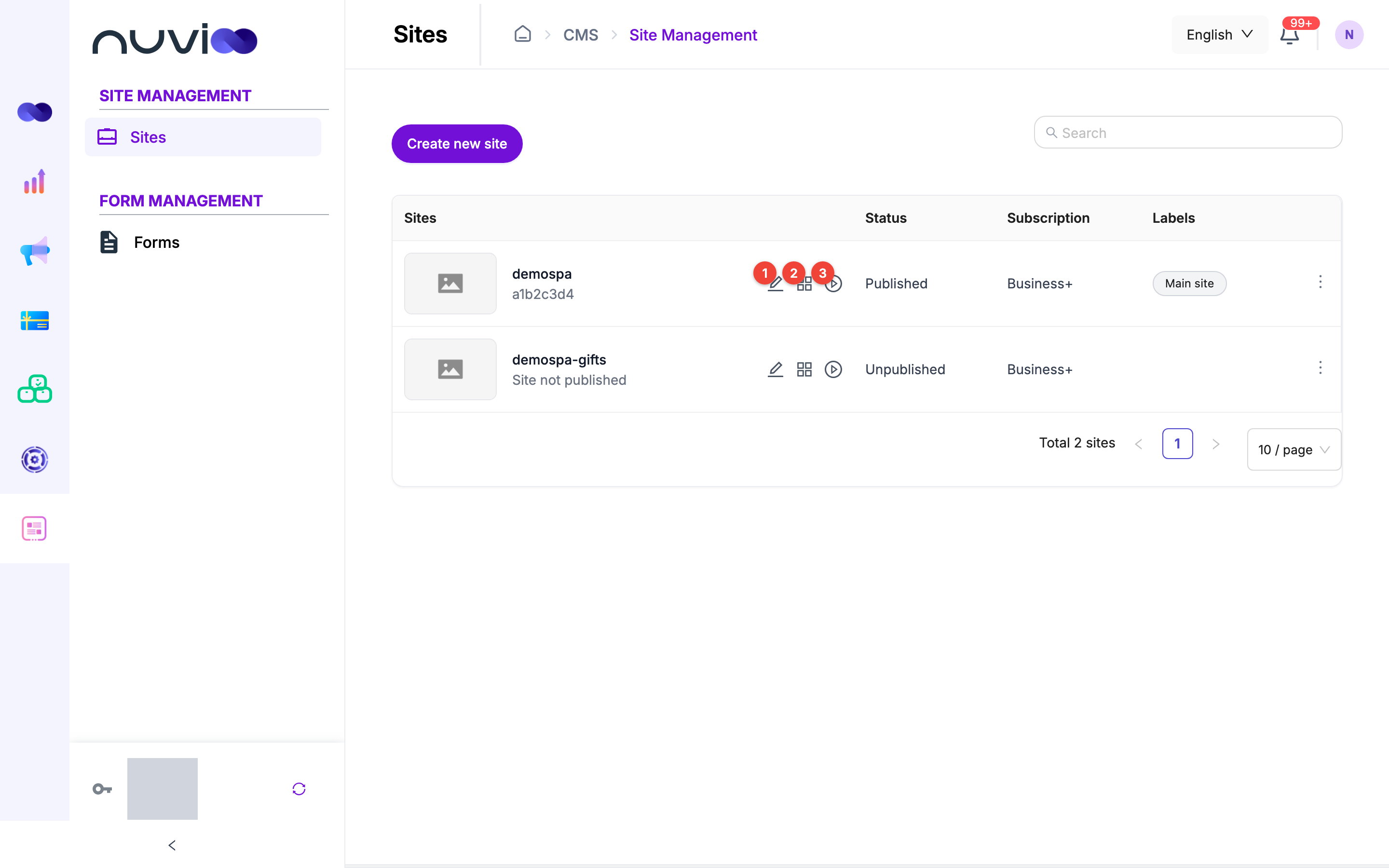This screenshot has width=1389, height=868.
Task: Open the gear settings module icon
Action: (x=34, y=459)
